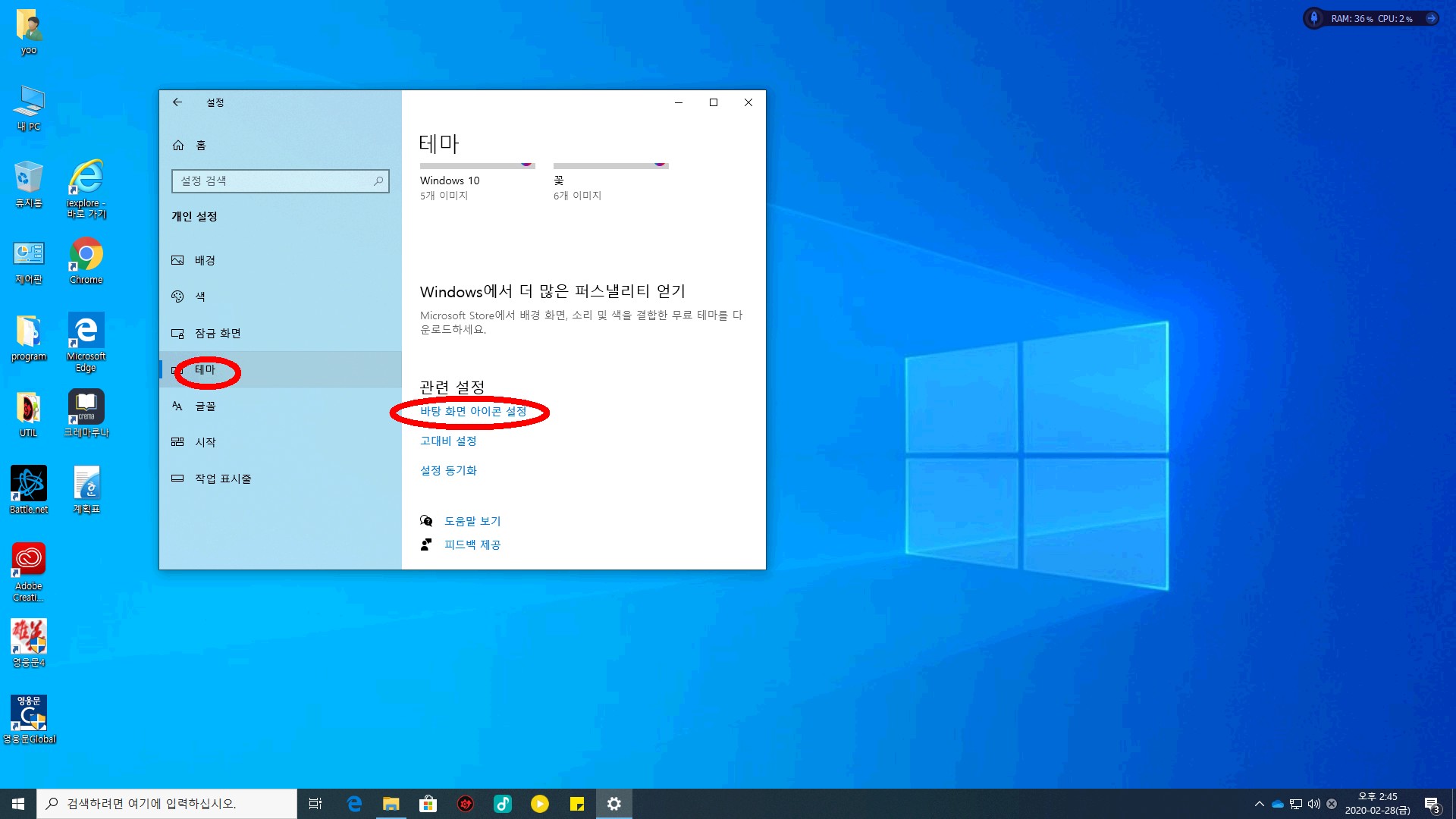This screenshot has width=1456, height=819.
Task: Click the 설정 동기화 link
Action: 448,470
